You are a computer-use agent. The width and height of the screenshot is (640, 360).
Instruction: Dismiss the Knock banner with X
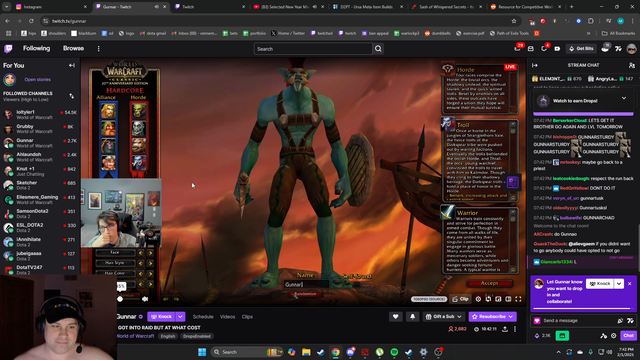[630, 283]
